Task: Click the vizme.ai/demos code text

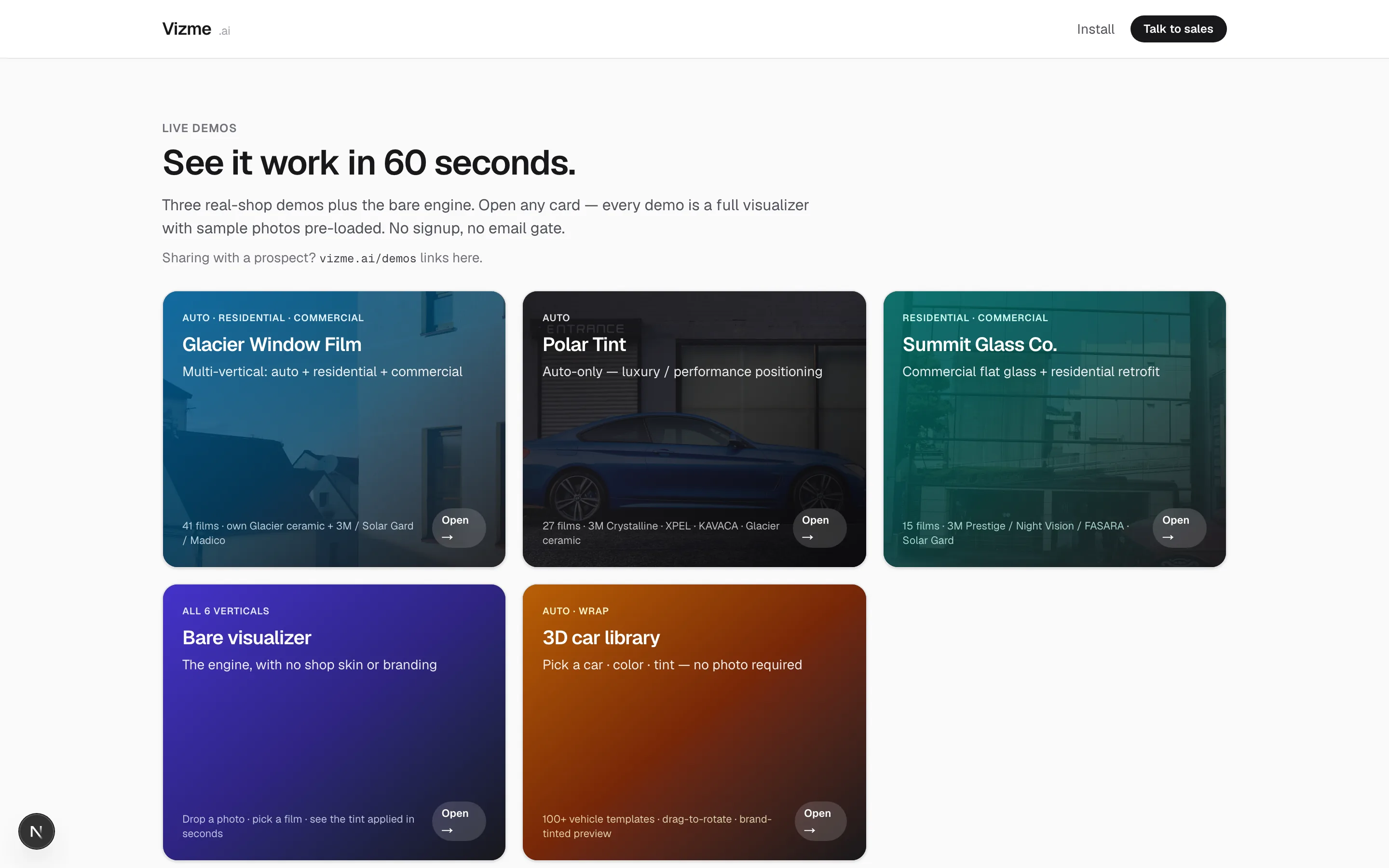Action: coord(368,258)
